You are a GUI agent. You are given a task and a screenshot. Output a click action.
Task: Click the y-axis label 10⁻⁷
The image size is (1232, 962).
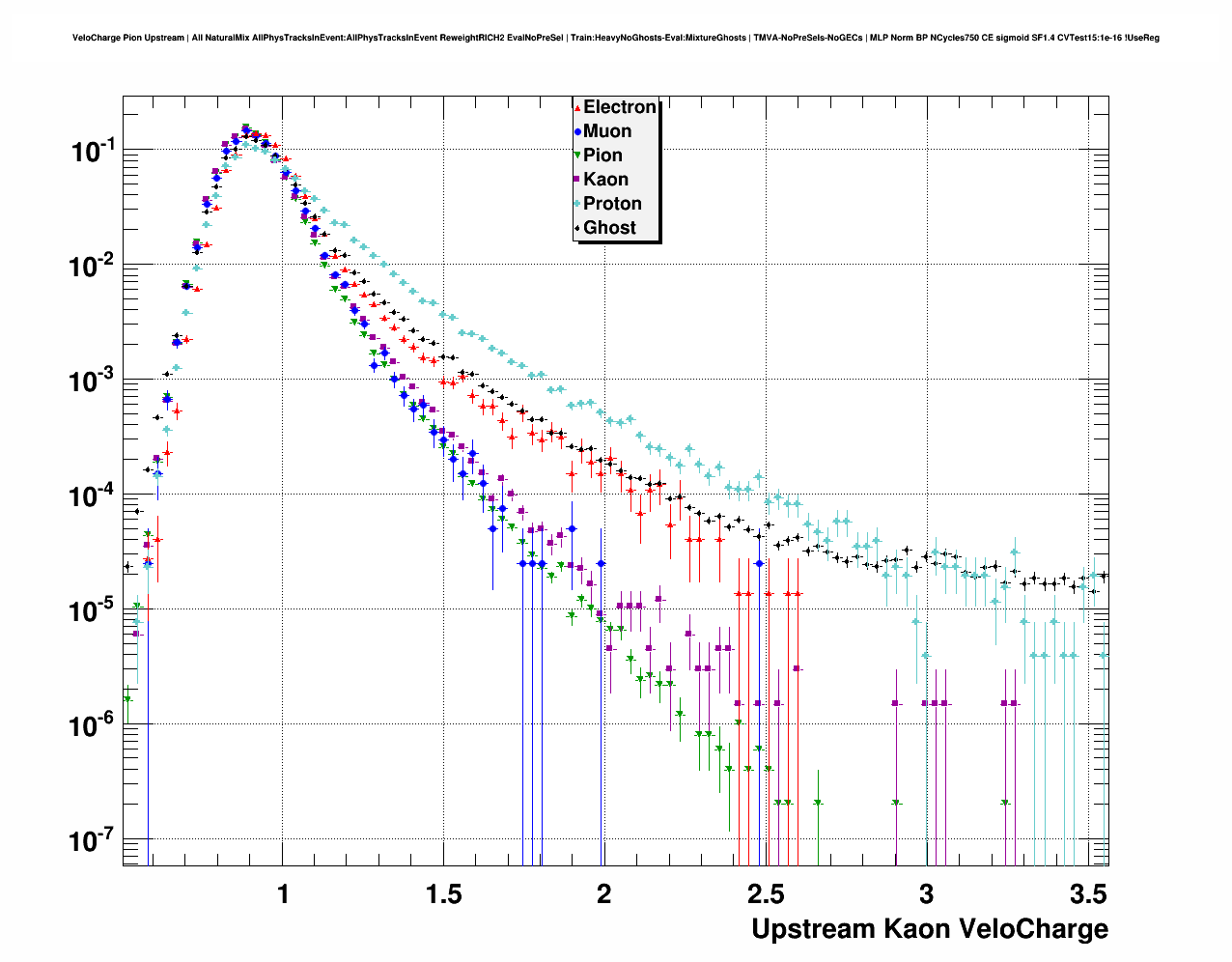click(x=93, y=840)
